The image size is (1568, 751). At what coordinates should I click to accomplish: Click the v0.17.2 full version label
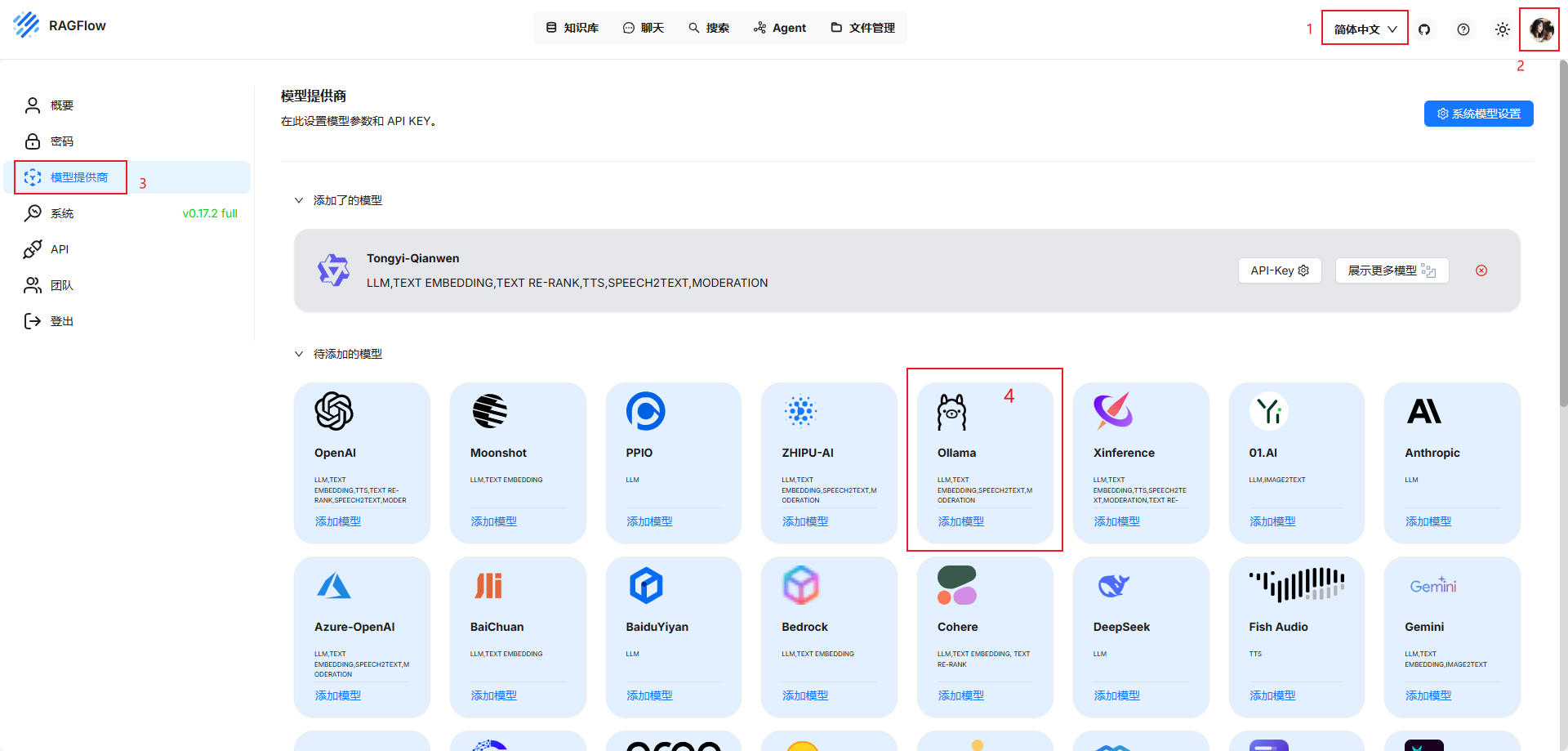[x=210, y=213]
